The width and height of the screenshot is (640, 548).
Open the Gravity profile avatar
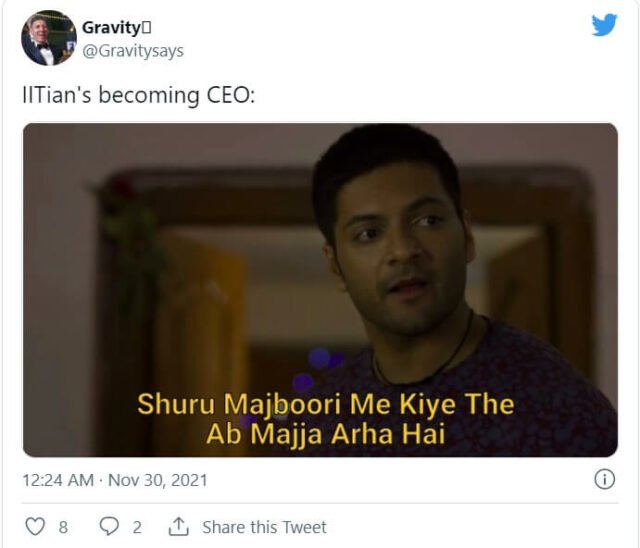(48, 38)
